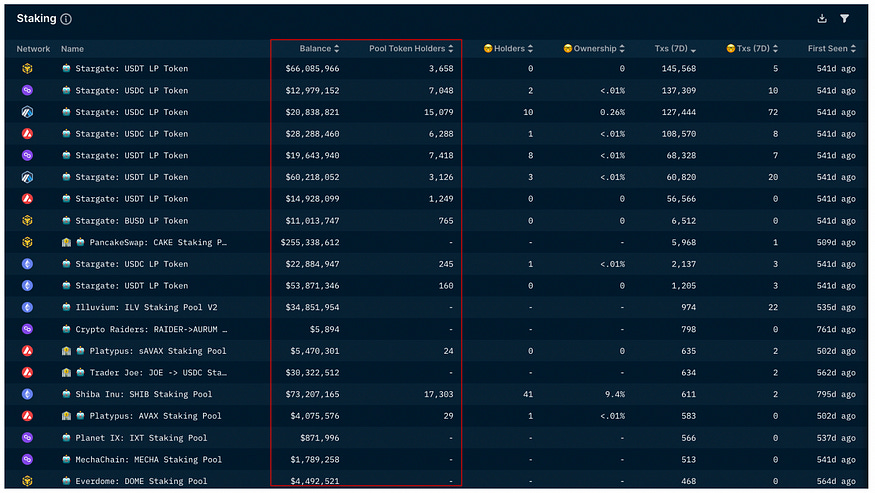
Task: Click the Name column header
Action: click(73, 49)
